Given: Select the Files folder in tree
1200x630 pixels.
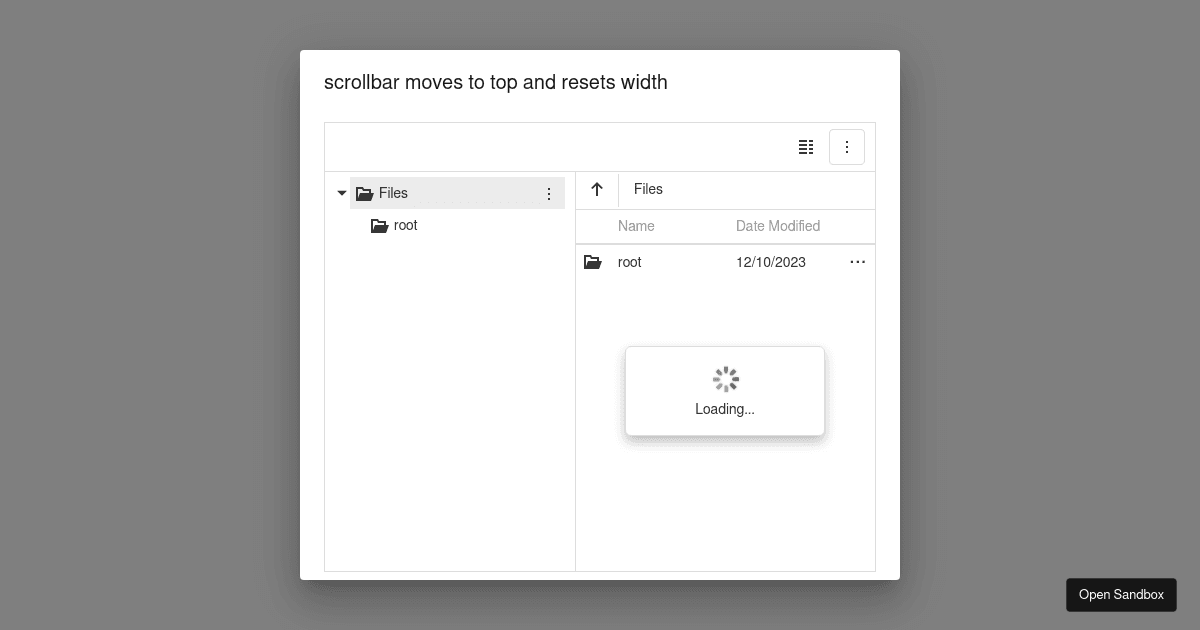Looking at the screenshot, I should point(457,193).
